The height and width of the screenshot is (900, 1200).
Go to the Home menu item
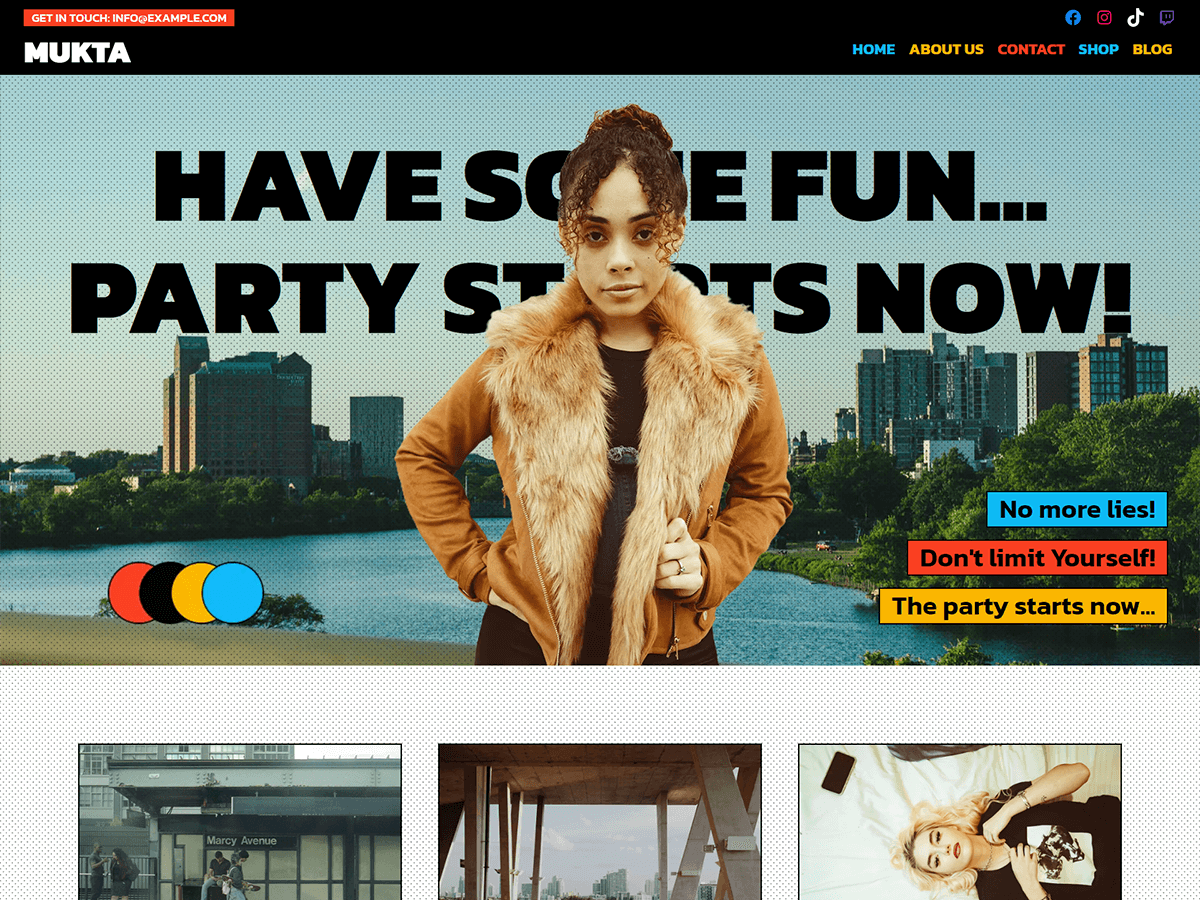(x=873, y=49)
